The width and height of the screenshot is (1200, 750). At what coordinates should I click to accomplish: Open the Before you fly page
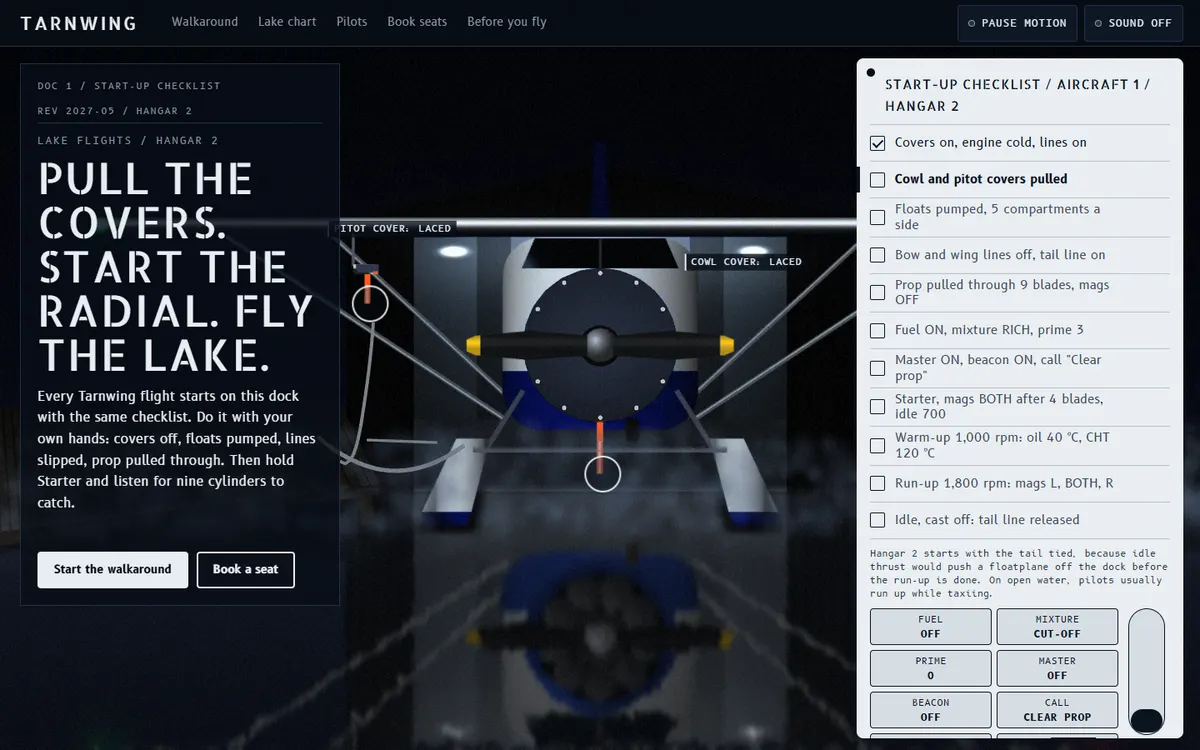tap(507, 21)
